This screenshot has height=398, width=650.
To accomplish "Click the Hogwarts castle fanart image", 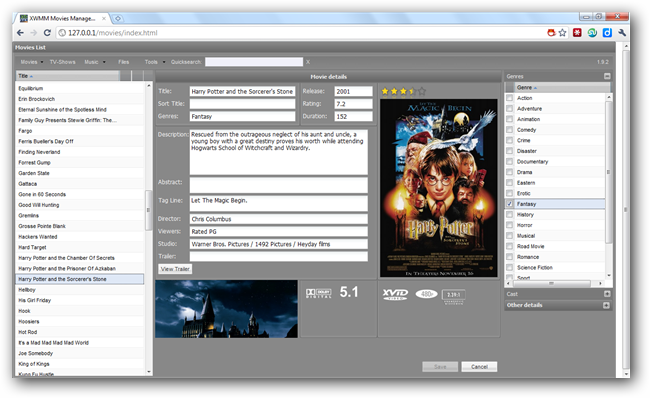I will [226, 309].
